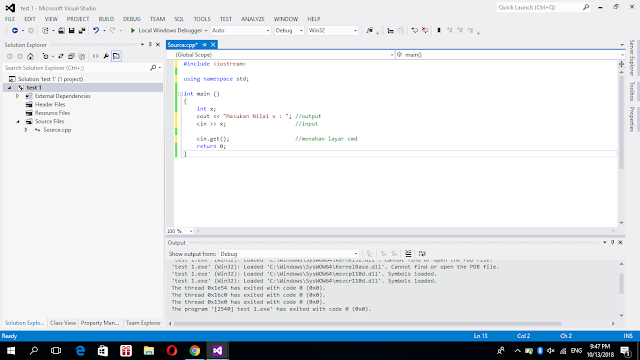
Task: Toggle Preview Selected Items in Solution Explorer
Action: tap(116, 56)
